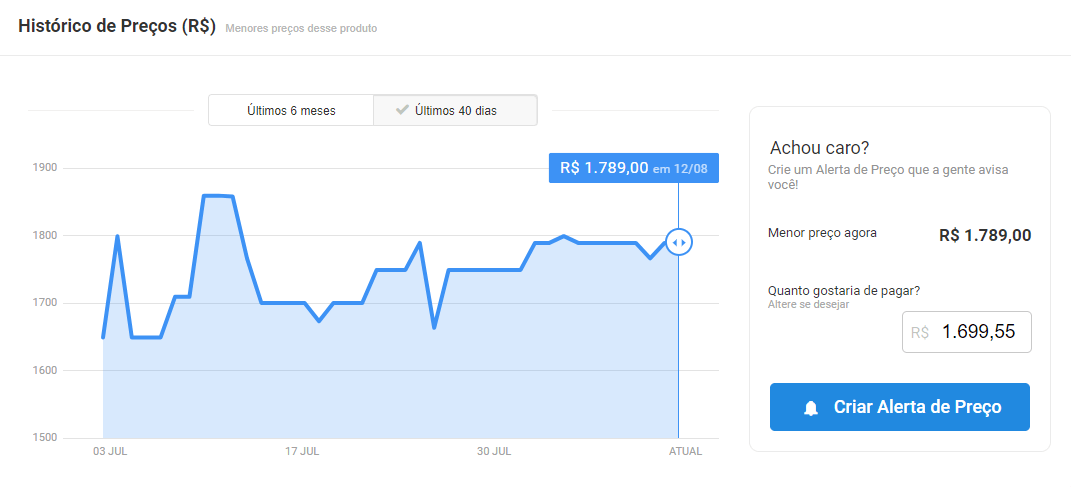Switch to the Últimos 6 meses tab
Image resolution: width=1071 pixels, height=487 pixels.
[x=291, y=111]
